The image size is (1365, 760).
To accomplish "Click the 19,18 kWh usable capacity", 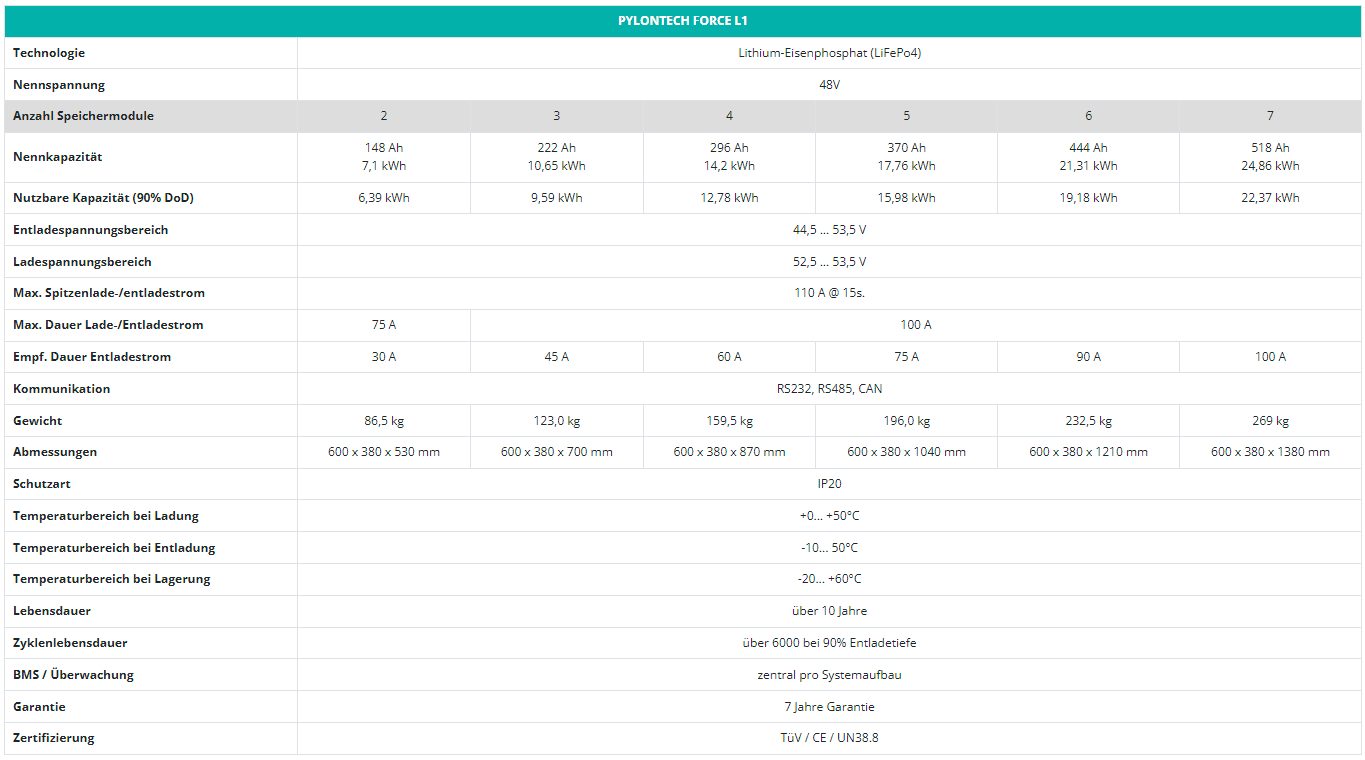I will [1089, 198].
